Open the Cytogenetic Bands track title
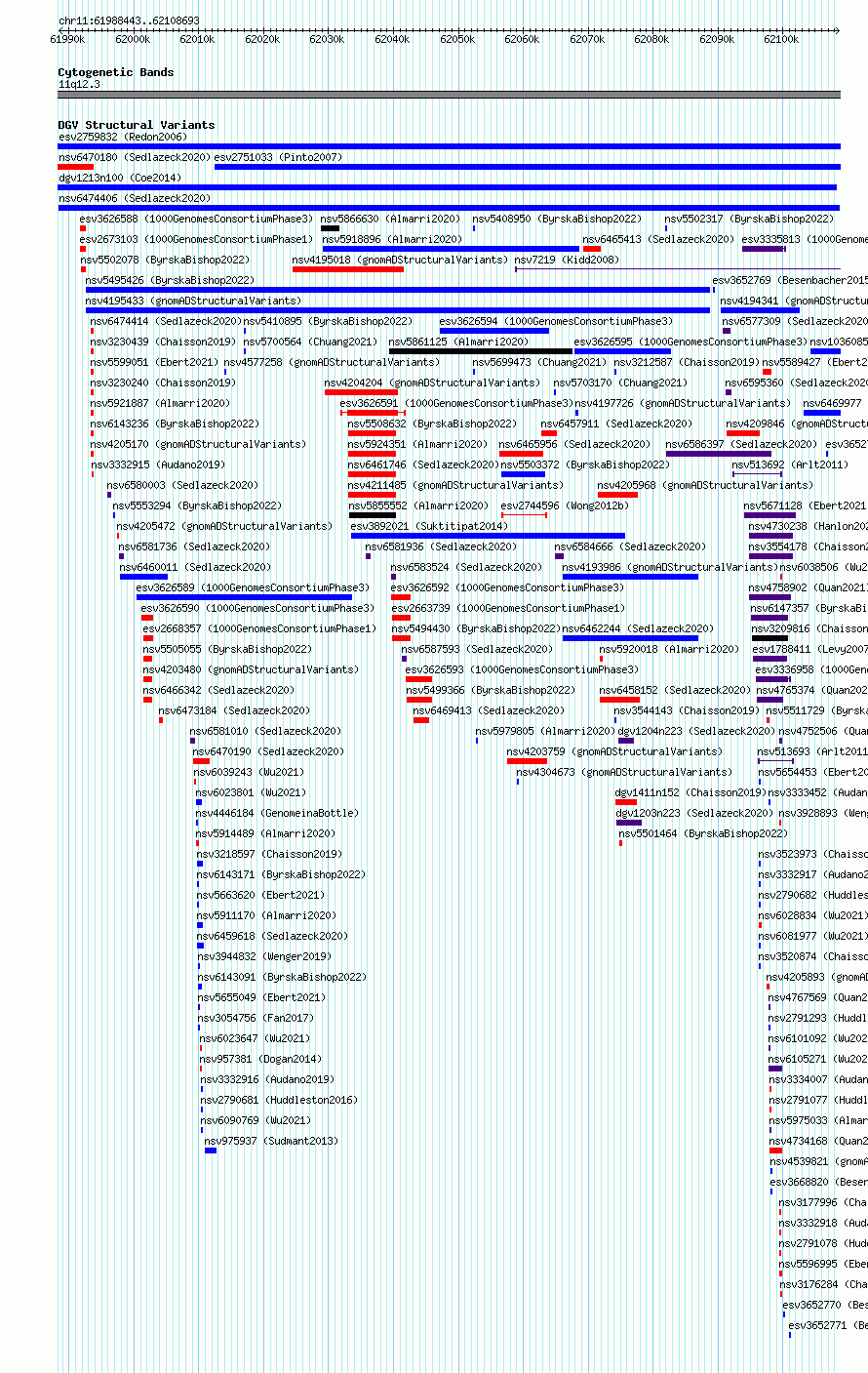Screen dimensions: 868x1373 (115, 72)
